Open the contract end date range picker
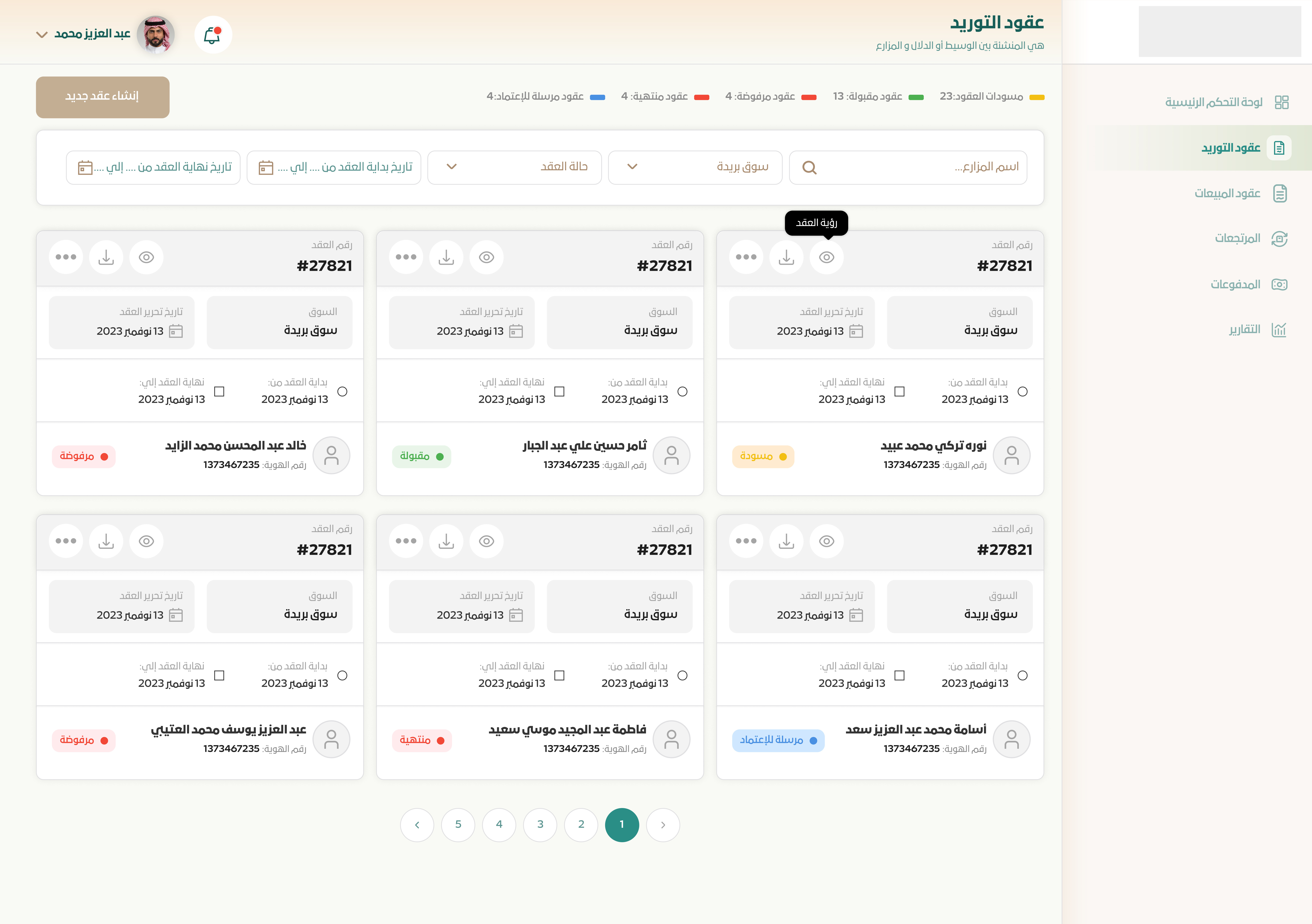The height and width of the screenshot is (924, 1312). pyautogui.click(x=153, y=167)
